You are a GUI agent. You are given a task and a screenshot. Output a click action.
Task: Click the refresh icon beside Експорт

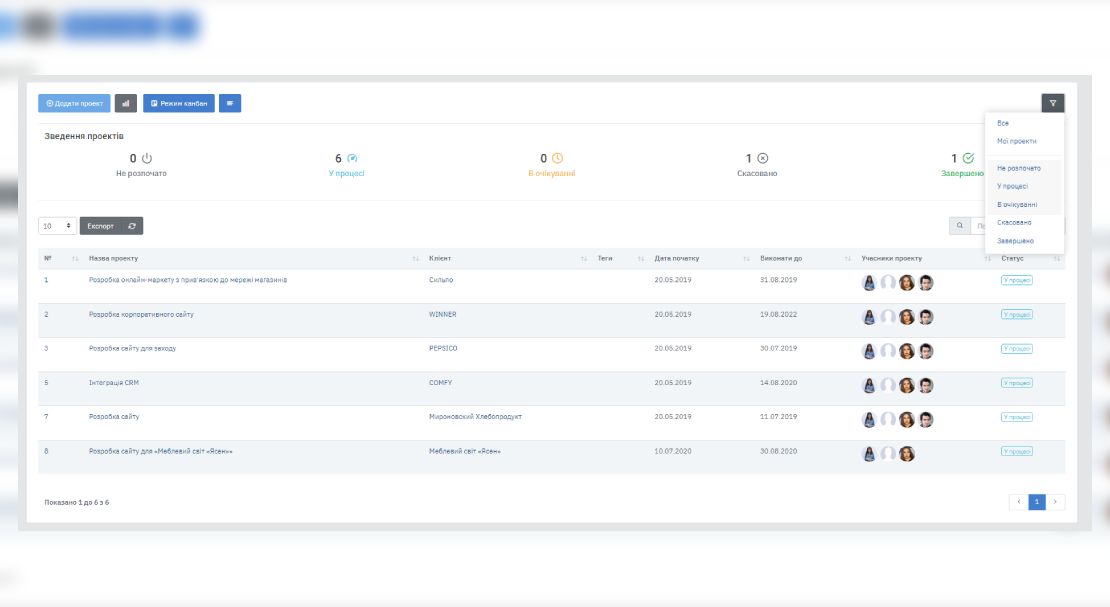pos(132,226)
